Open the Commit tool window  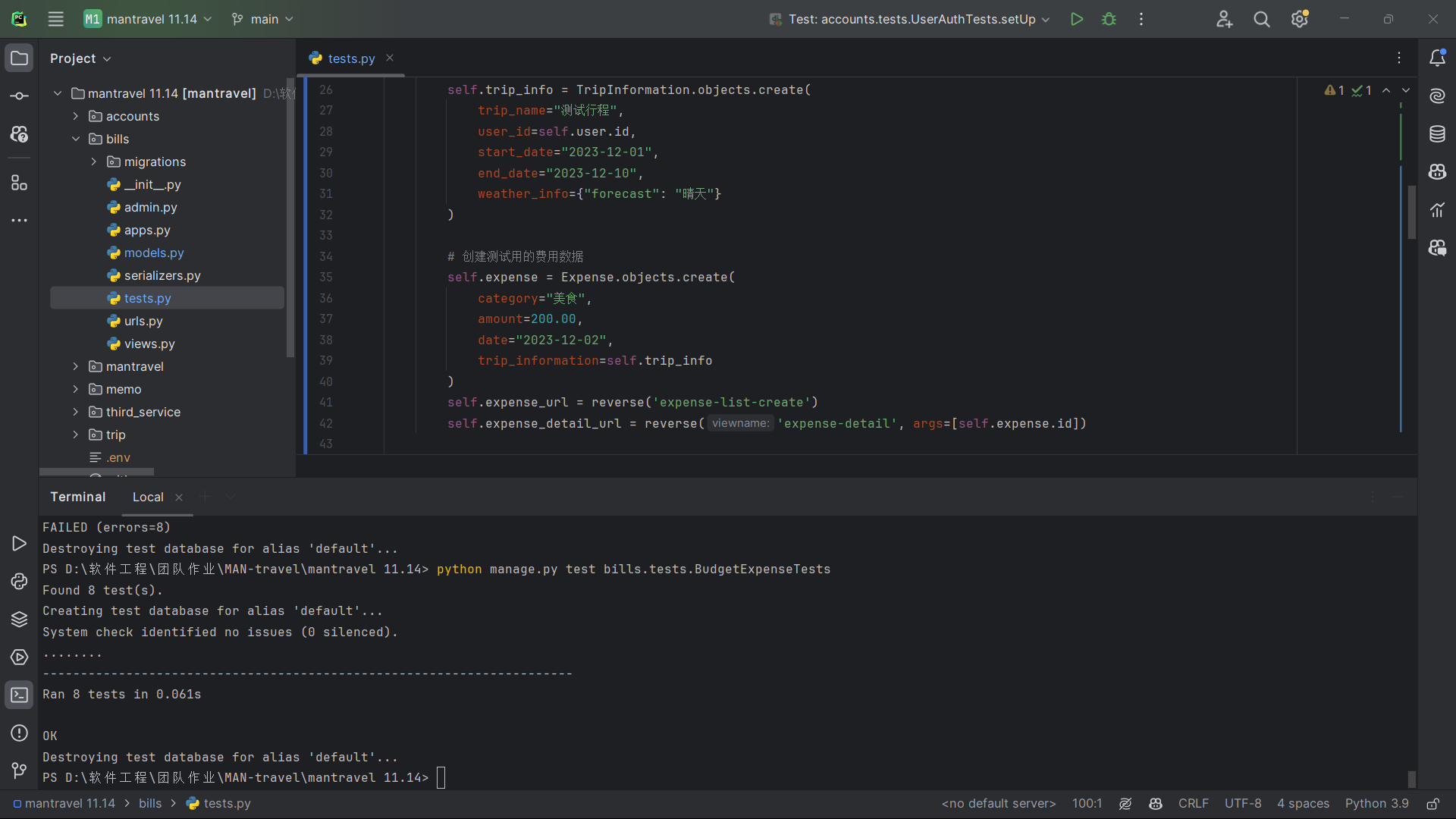(19, 96)
